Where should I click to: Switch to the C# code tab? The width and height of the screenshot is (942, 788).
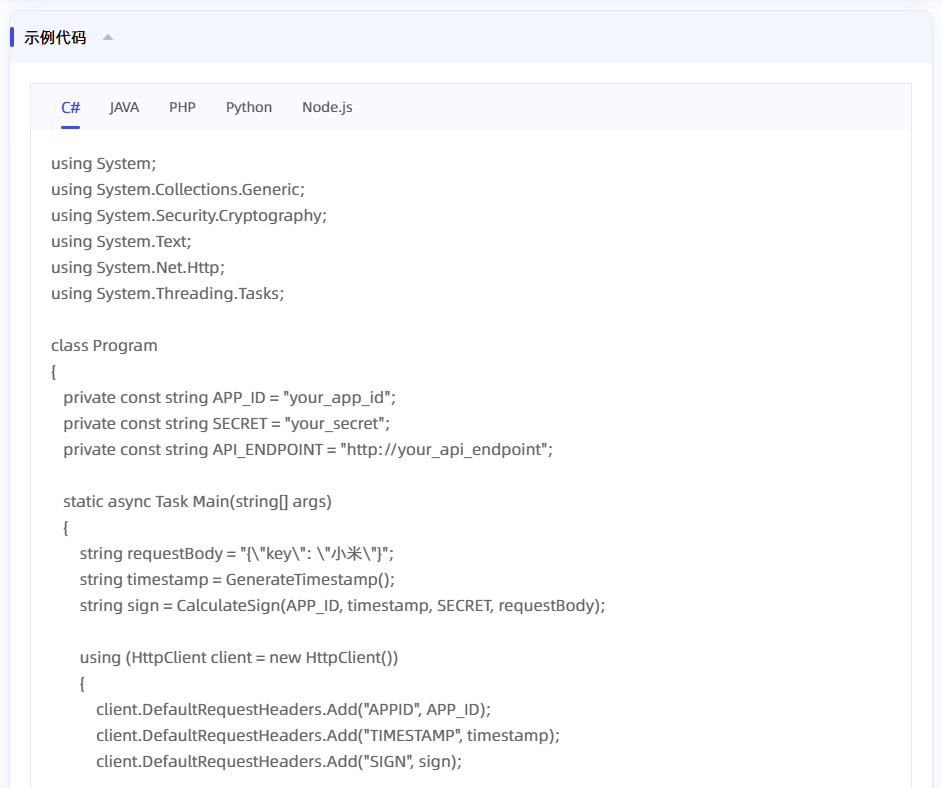(x=70, y=107)
